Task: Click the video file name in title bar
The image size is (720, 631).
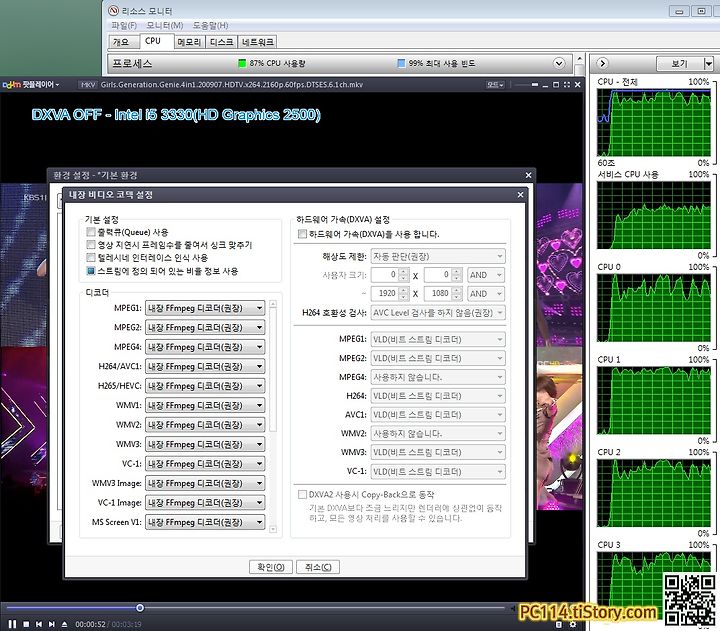Action: click(232, 85)
